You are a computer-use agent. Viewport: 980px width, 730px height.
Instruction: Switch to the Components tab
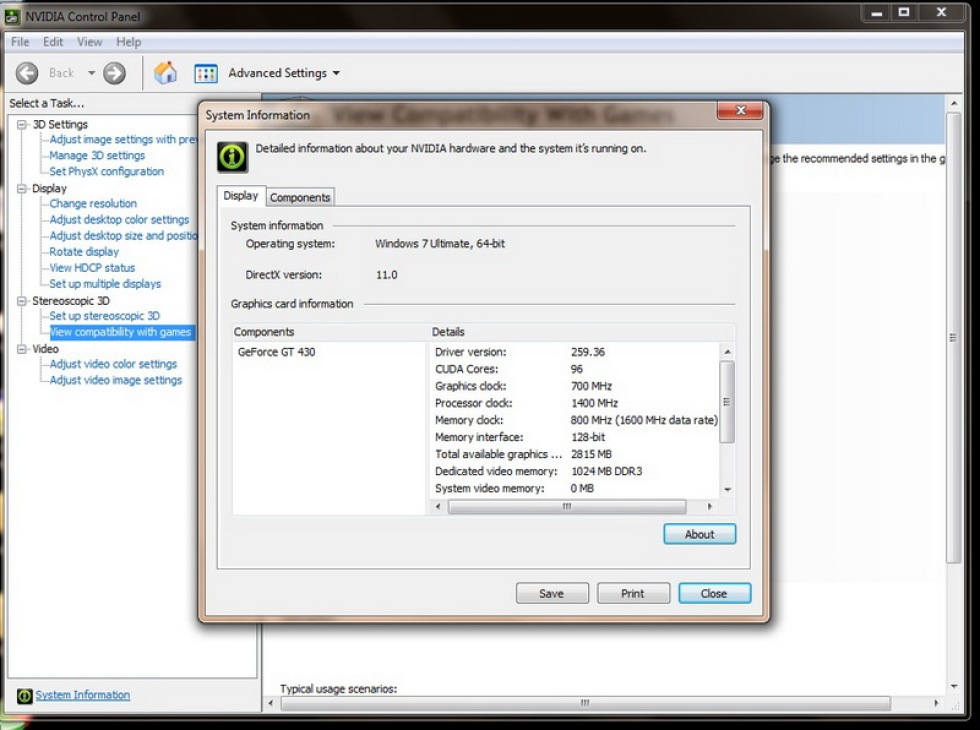tap(300, 198)
